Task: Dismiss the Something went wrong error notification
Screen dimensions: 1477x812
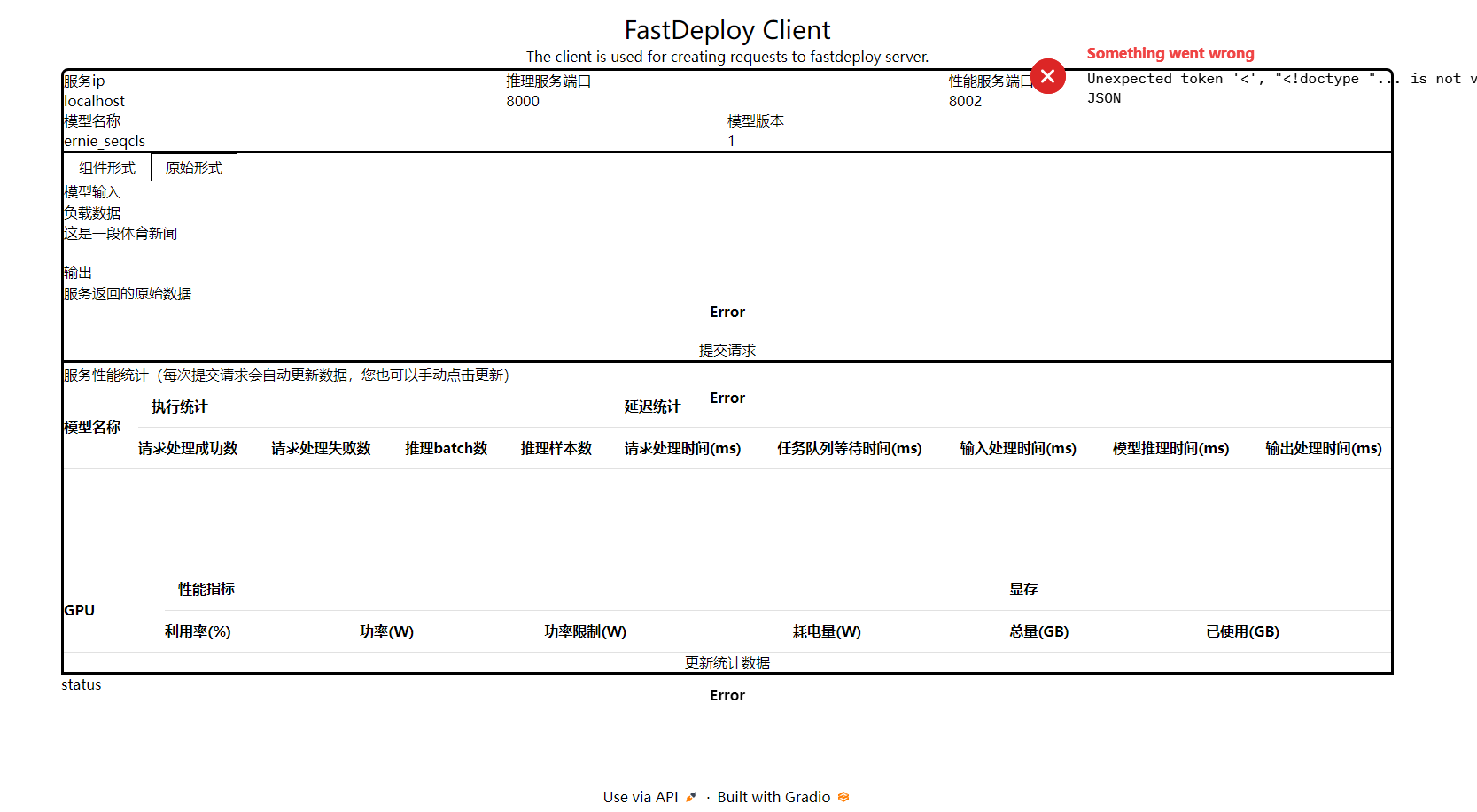Action: [x=1049, y=77]
